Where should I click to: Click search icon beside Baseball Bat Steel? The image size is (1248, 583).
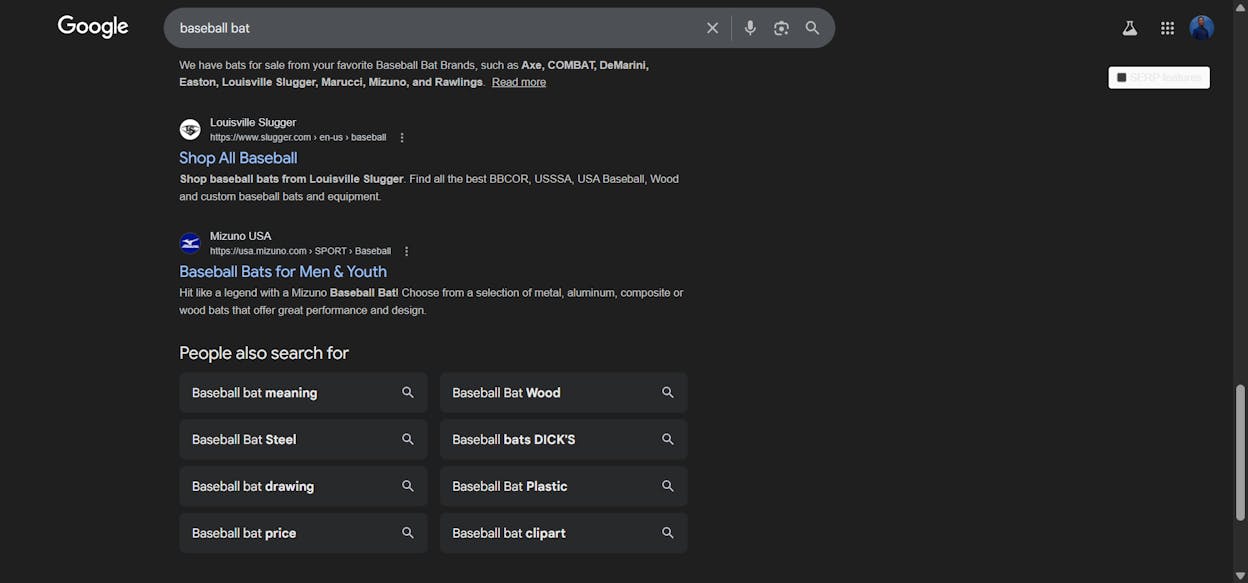407,439
